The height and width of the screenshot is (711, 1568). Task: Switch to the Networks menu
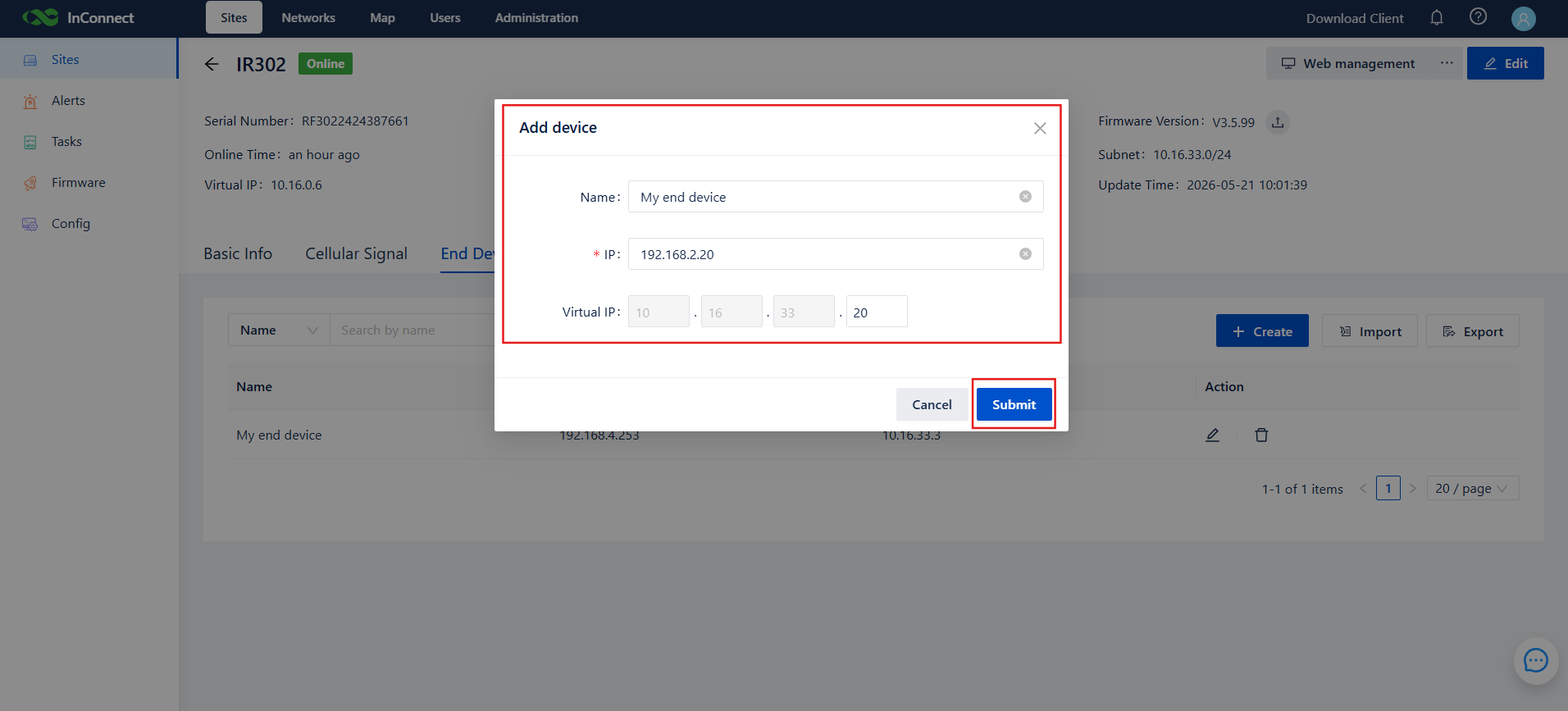[308, 17]
